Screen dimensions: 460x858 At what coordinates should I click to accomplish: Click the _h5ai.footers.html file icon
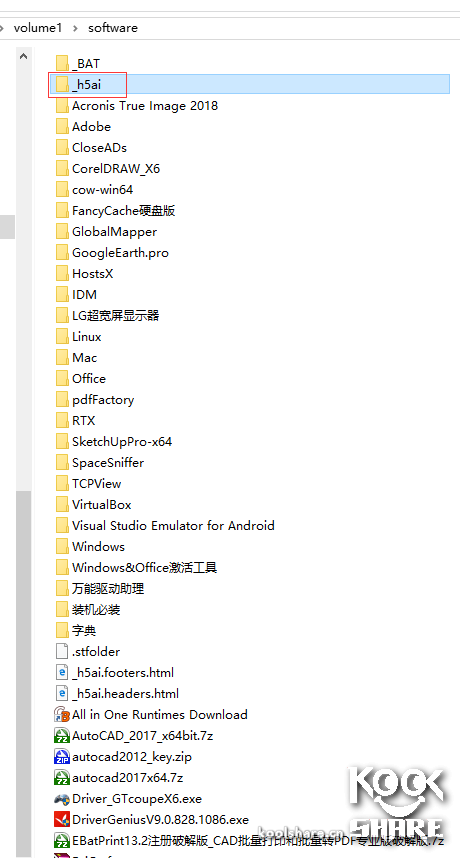click(x=62, y=673)
